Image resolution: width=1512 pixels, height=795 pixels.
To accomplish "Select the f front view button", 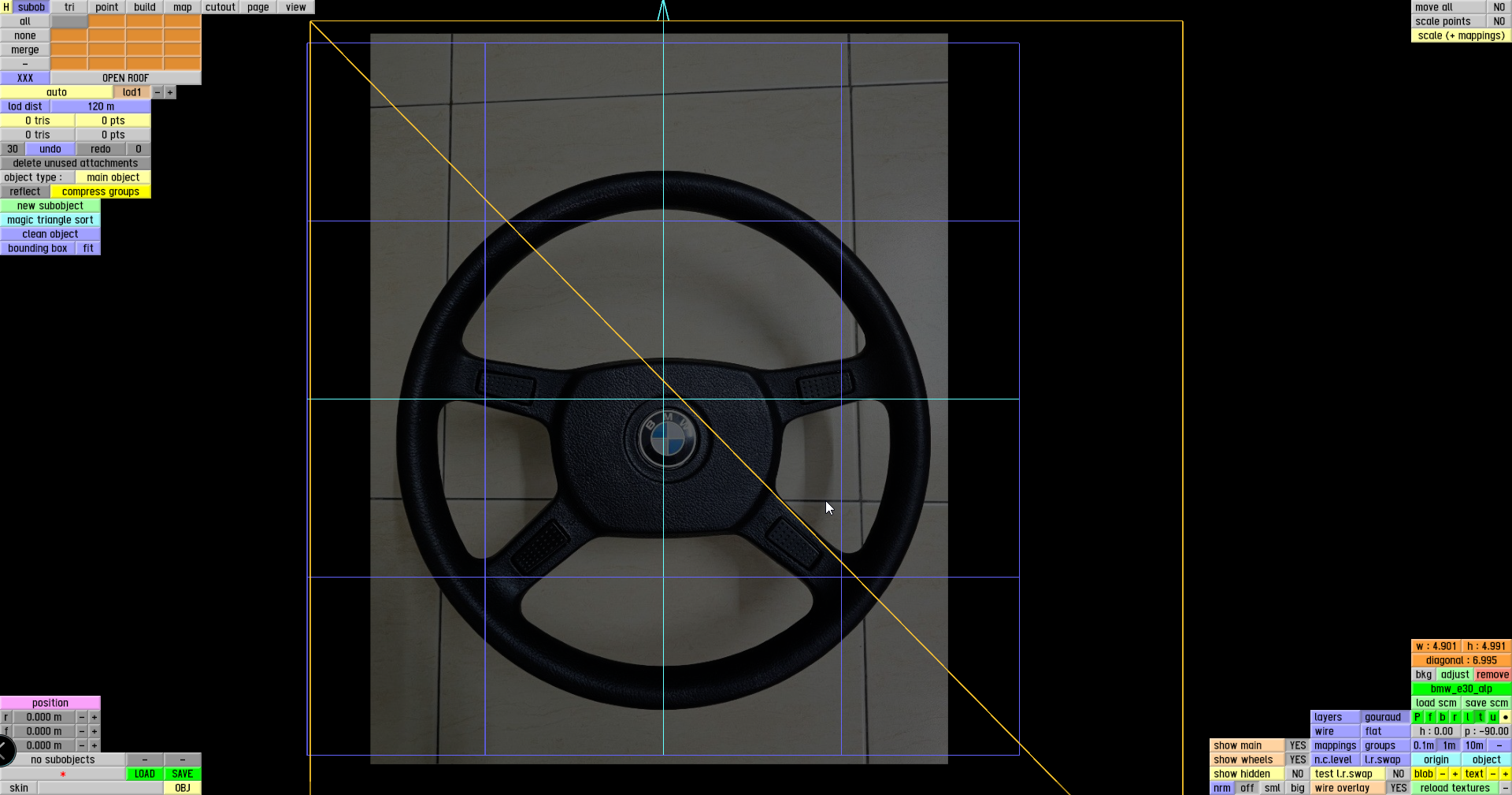I will (1430, 717).
